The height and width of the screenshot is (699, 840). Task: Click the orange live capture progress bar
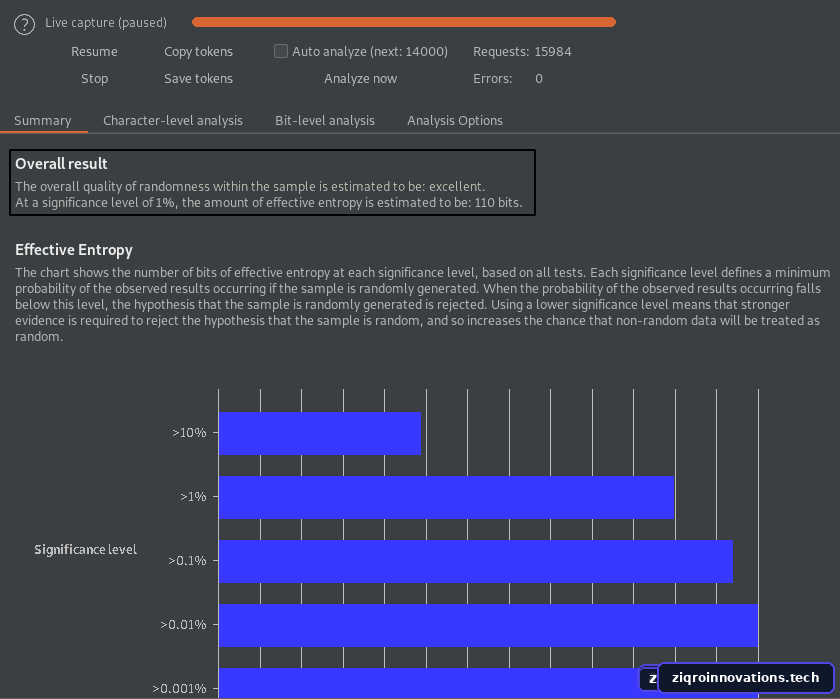click(404, 22)
